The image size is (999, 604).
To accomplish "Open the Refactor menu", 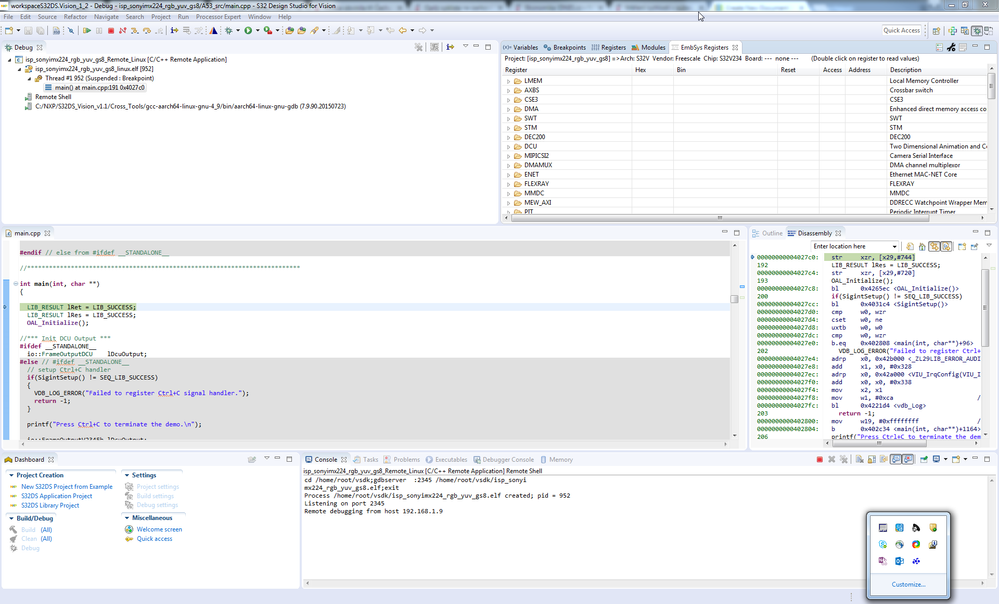I will point(74,17).
